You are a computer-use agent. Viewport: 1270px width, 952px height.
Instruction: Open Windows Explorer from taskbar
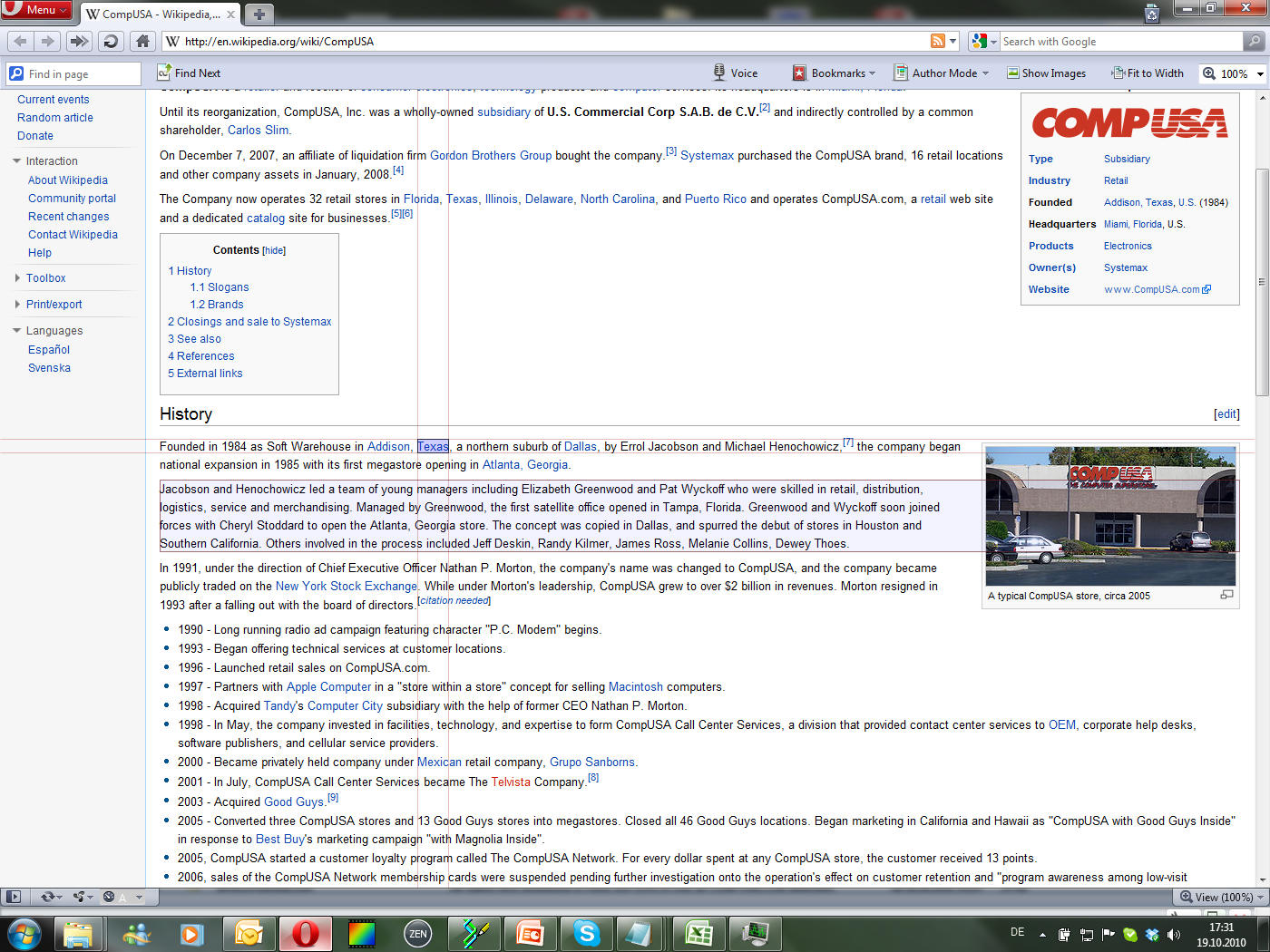[x=79, y=934]
